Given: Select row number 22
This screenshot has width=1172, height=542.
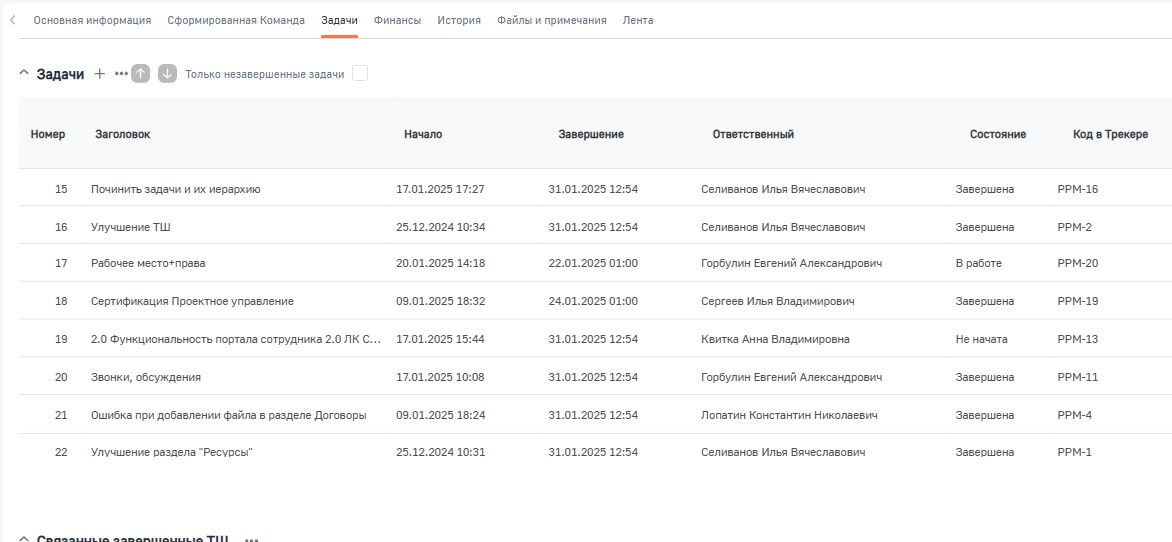Looking at the screenshot, I should point(61,452).
